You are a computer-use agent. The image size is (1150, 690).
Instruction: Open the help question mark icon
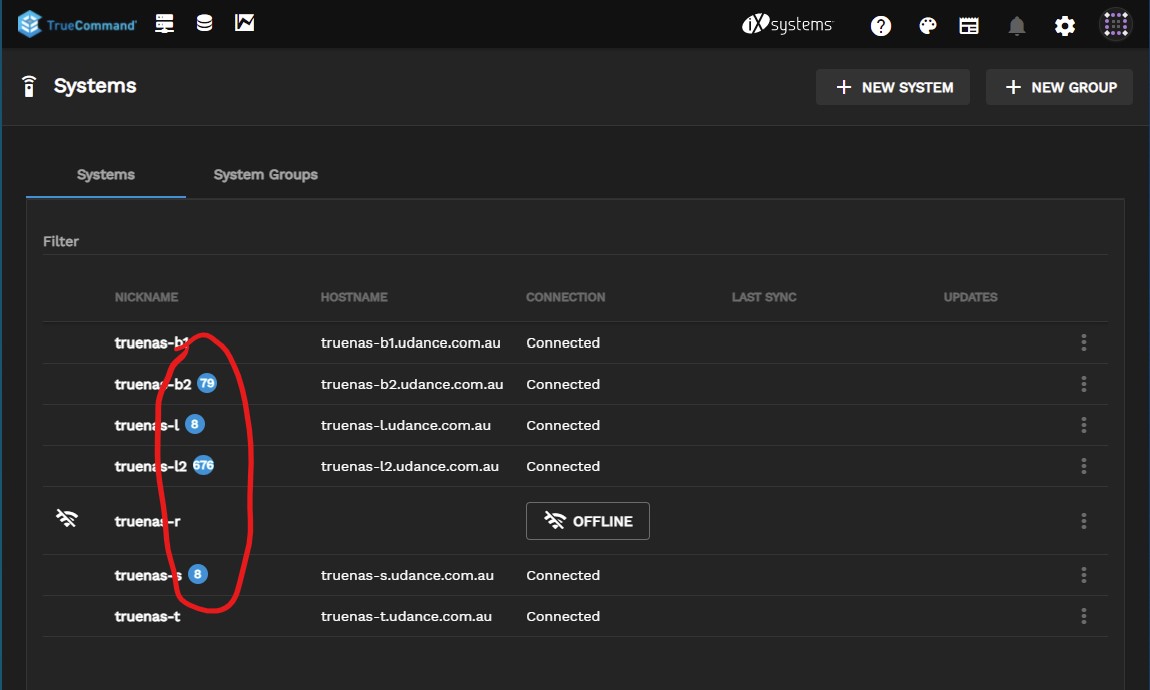pos(881,26)
